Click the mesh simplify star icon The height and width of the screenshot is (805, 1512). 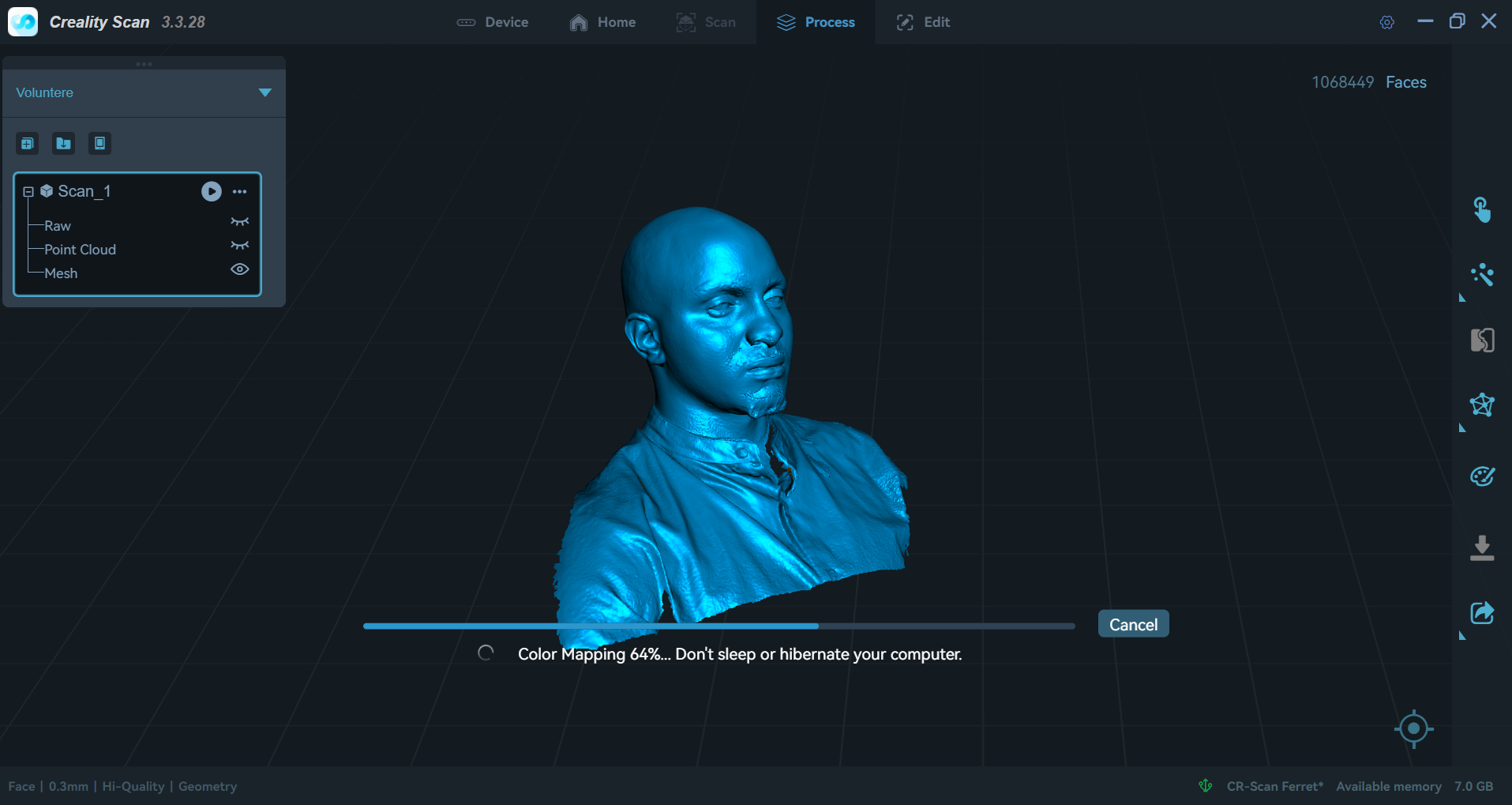click(x=1482, y=404)
